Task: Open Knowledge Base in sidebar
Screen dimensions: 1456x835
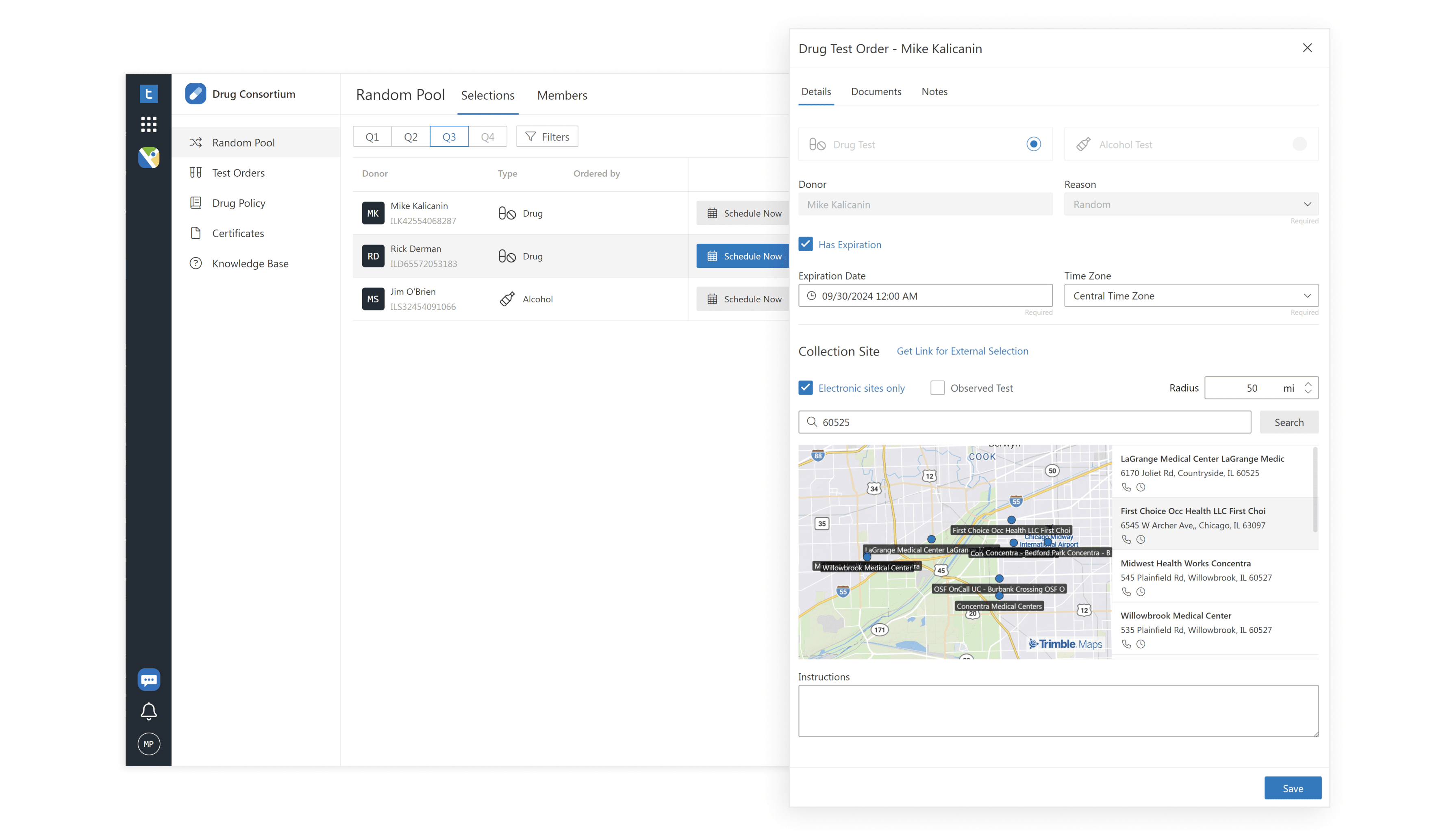Action: 256,263
